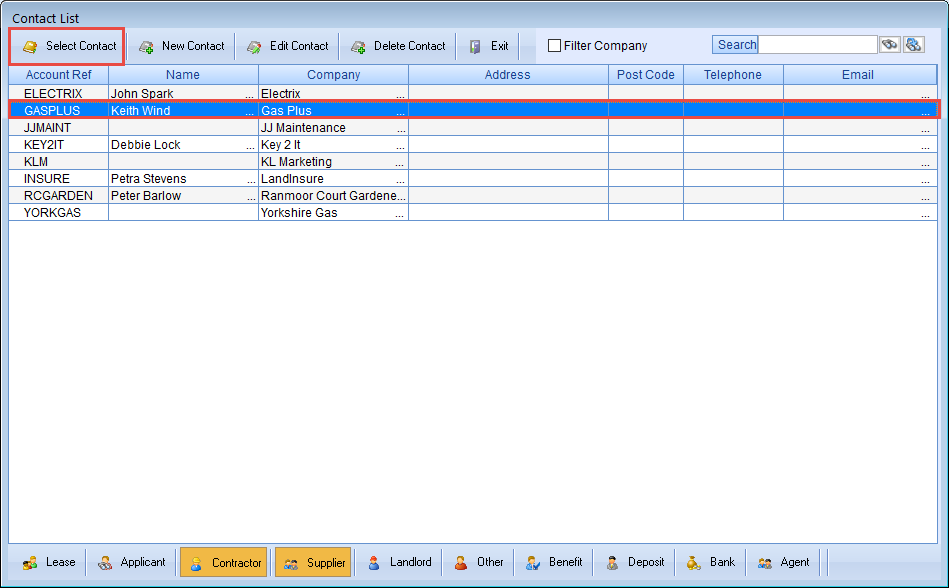The width and height of the screenshot is (949, 588).
Task: Expand ellipsis in Keith Wind name cell
Action: 249,113
